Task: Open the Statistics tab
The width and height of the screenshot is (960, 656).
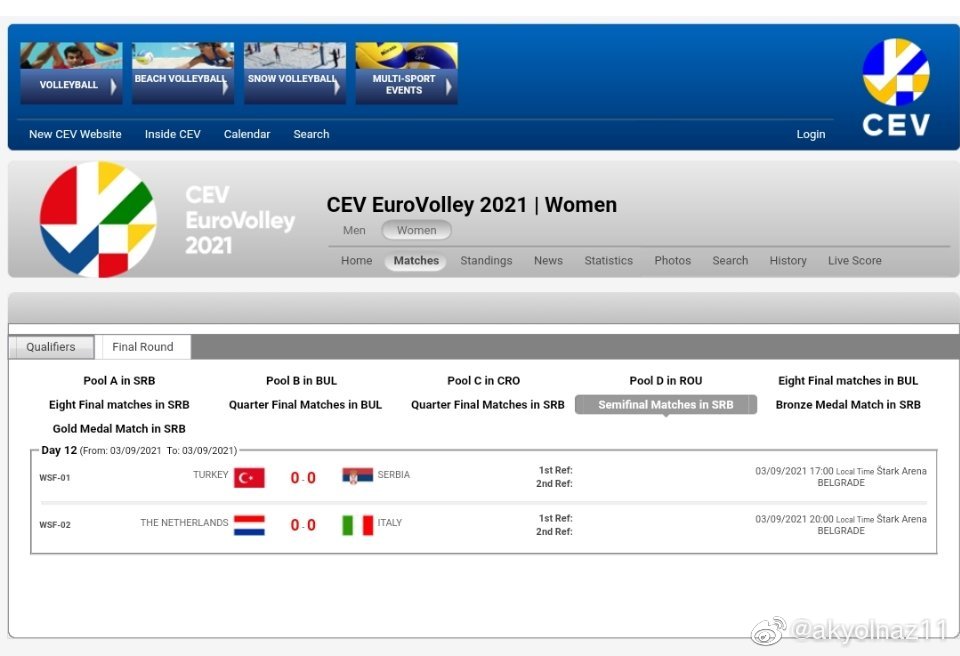Action: (609, 260)
